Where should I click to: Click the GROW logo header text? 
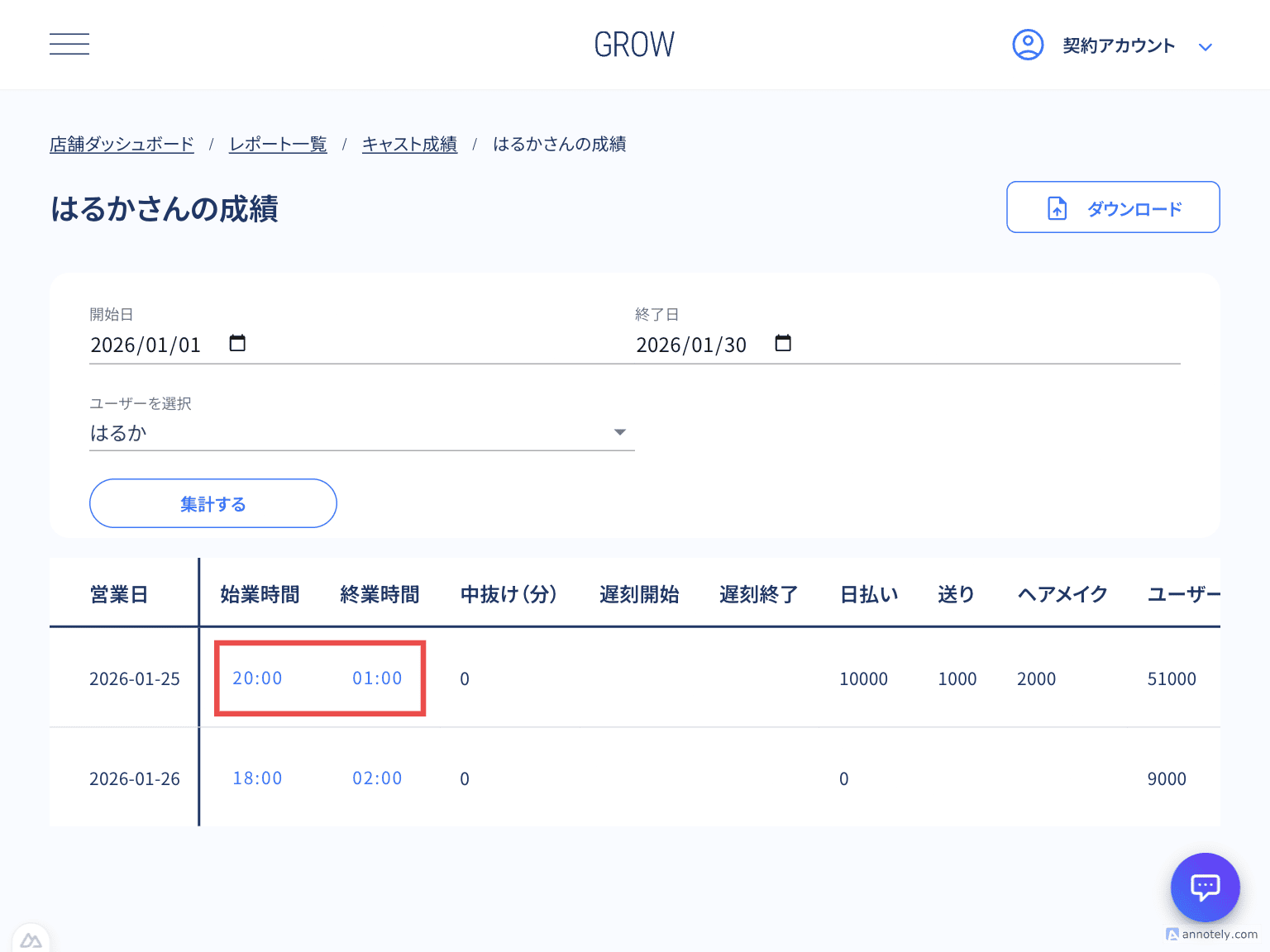pyautogui.click(x=634, y=44)
